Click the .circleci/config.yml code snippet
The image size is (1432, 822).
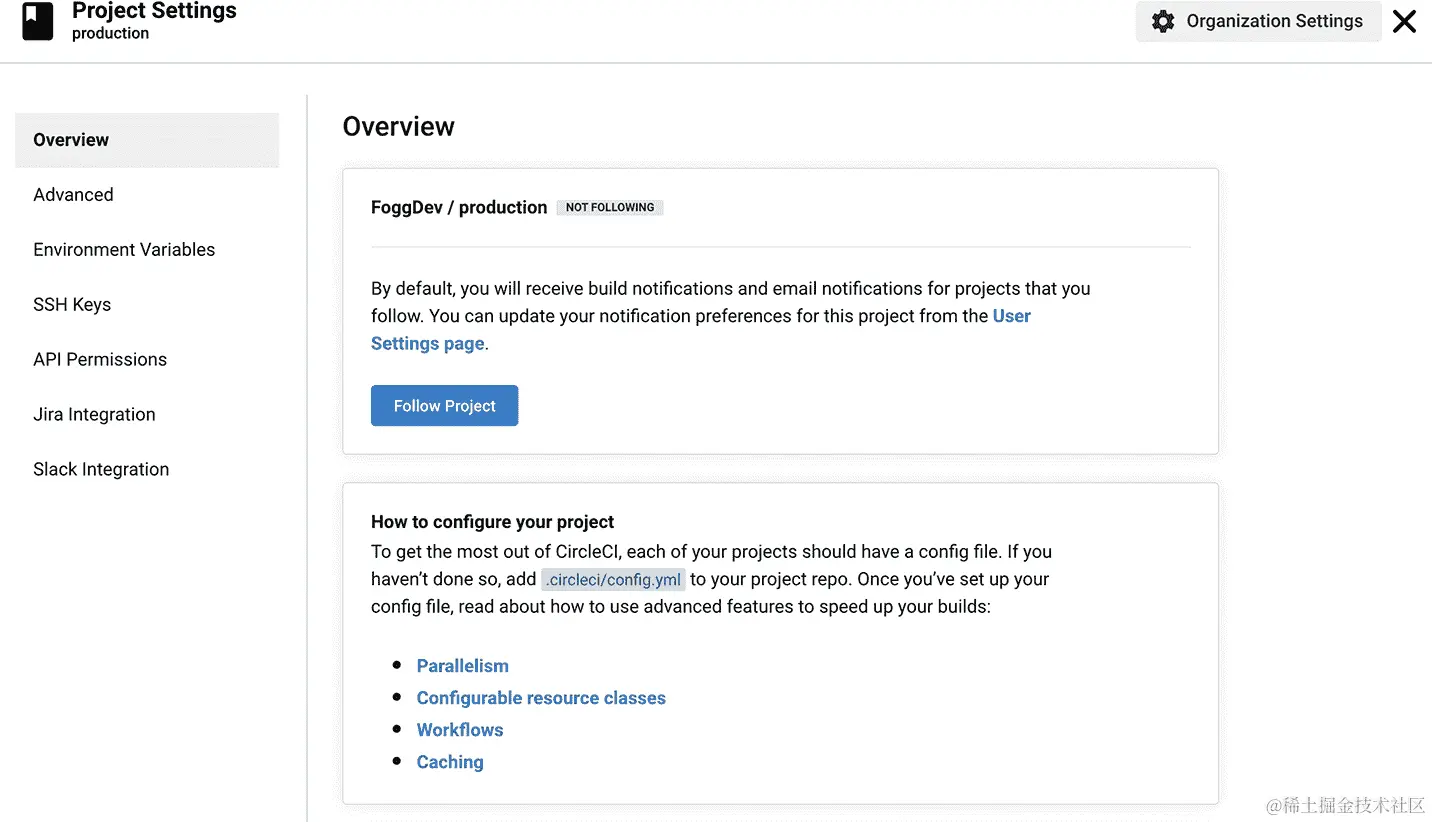point(613,580)
